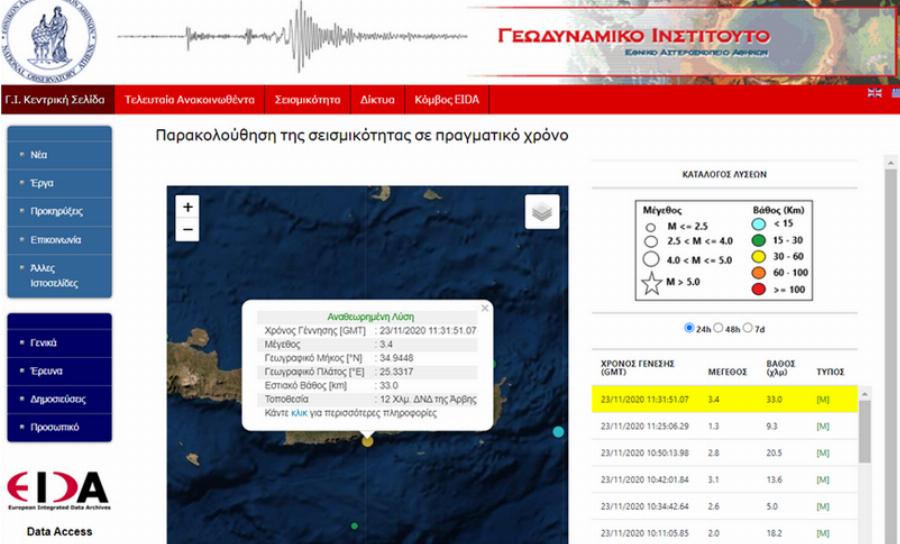Click the event list scroll-up arrow
The image size is (900, 544).
pyautogui.click(x=864, y=394)
